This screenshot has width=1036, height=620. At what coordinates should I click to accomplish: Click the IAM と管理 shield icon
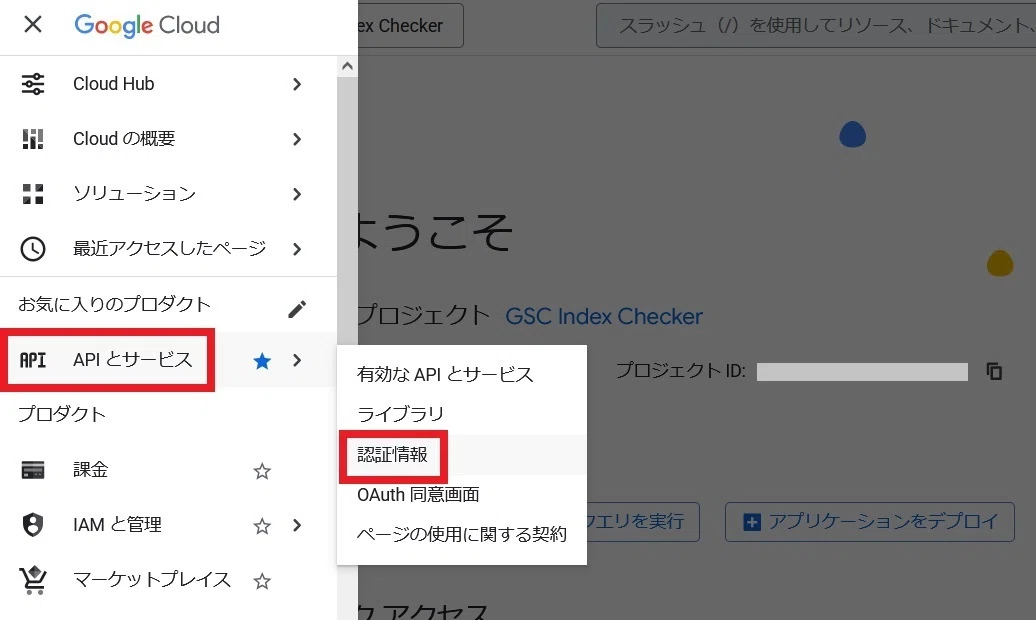tap(32, 525)
